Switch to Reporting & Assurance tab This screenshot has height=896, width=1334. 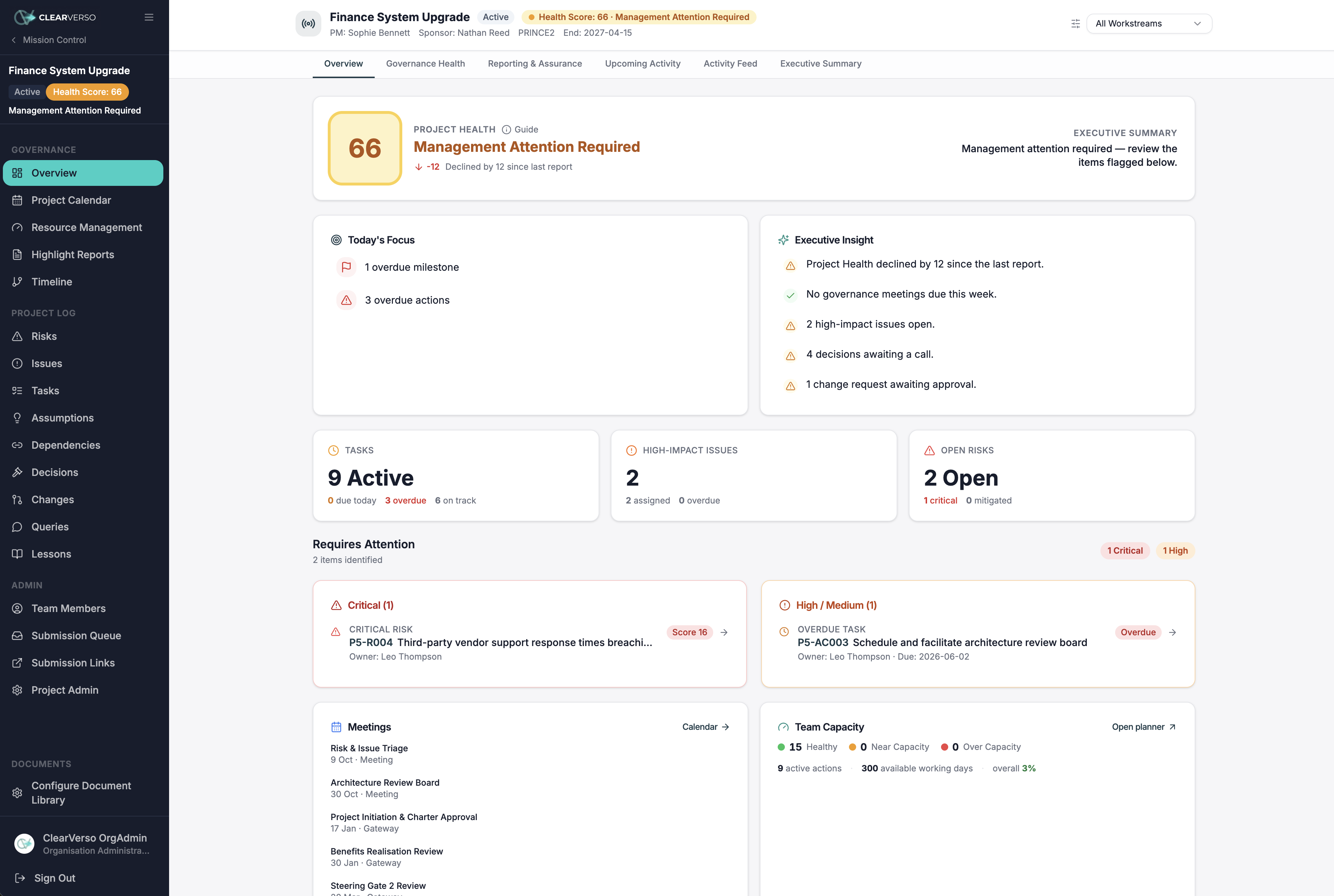tap(534, 63)
